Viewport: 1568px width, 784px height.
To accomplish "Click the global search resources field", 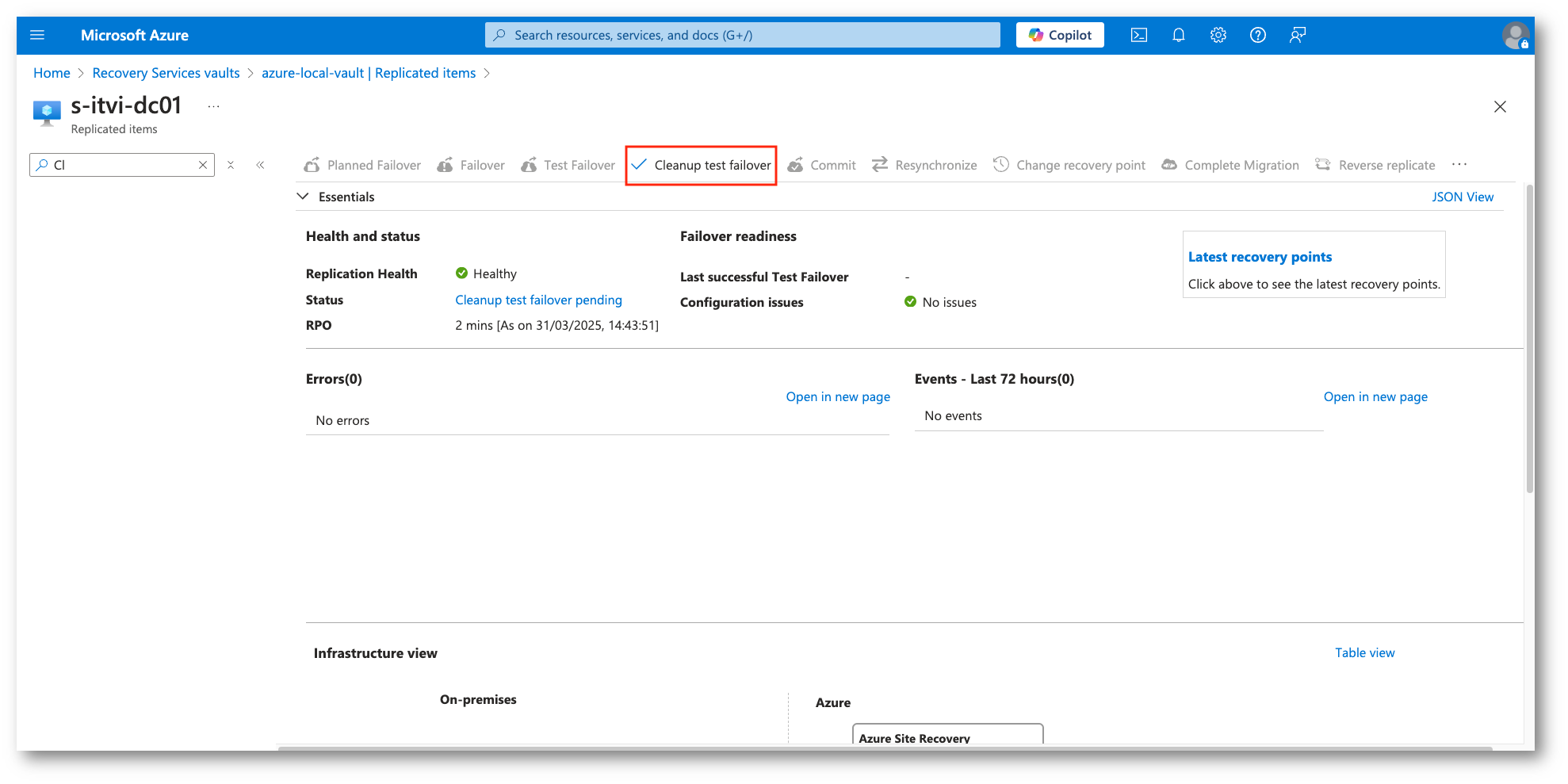I will (x=742, y=35).
